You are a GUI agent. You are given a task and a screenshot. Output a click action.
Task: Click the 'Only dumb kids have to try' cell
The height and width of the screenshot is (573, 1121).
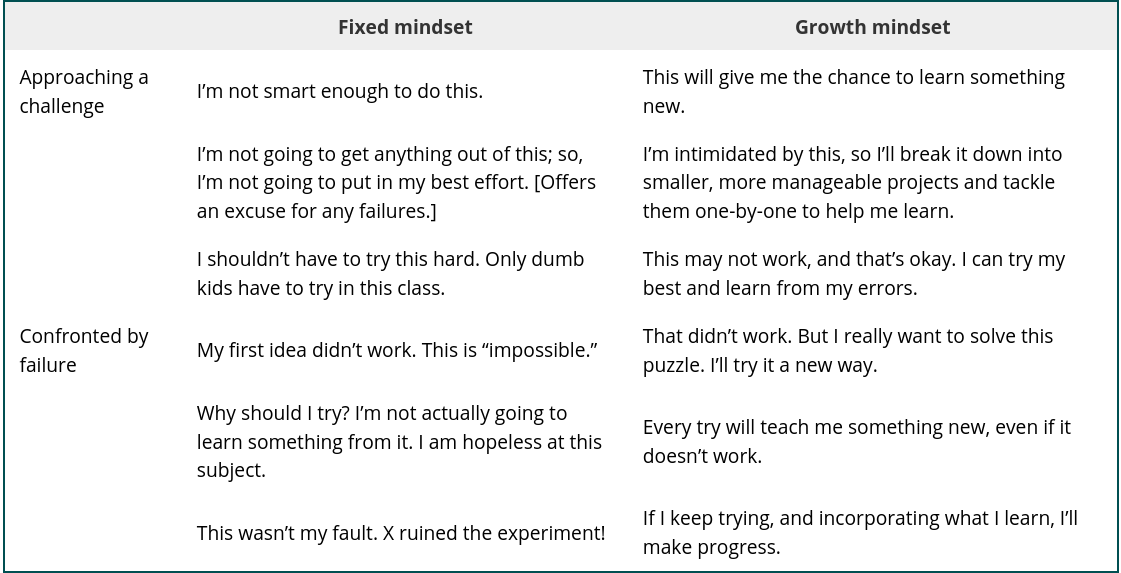(390, 274)
